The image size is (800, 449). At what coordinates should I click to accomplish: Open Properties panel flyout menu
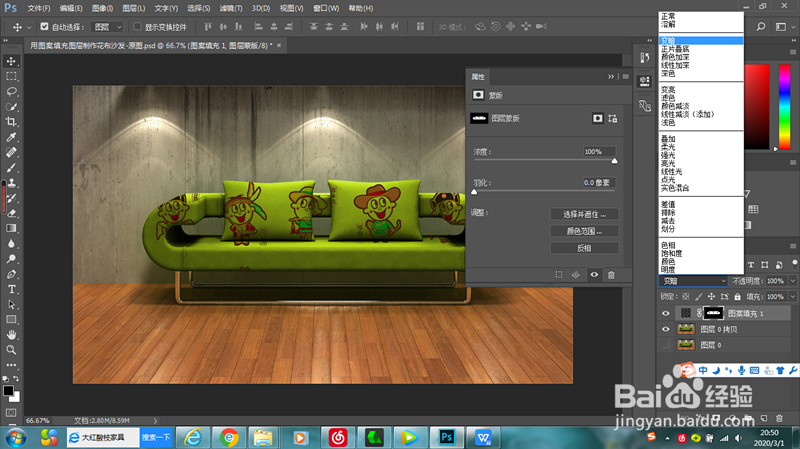(x=626, y=77)
